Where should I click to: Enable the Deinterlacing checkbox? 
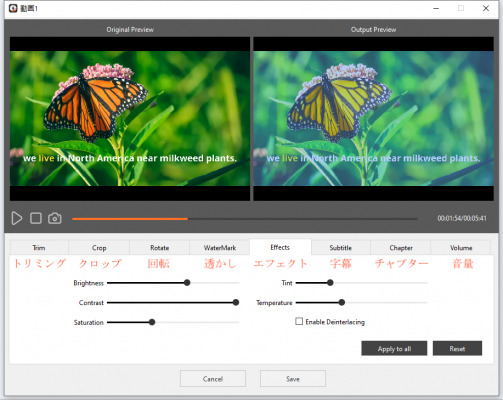299,321
